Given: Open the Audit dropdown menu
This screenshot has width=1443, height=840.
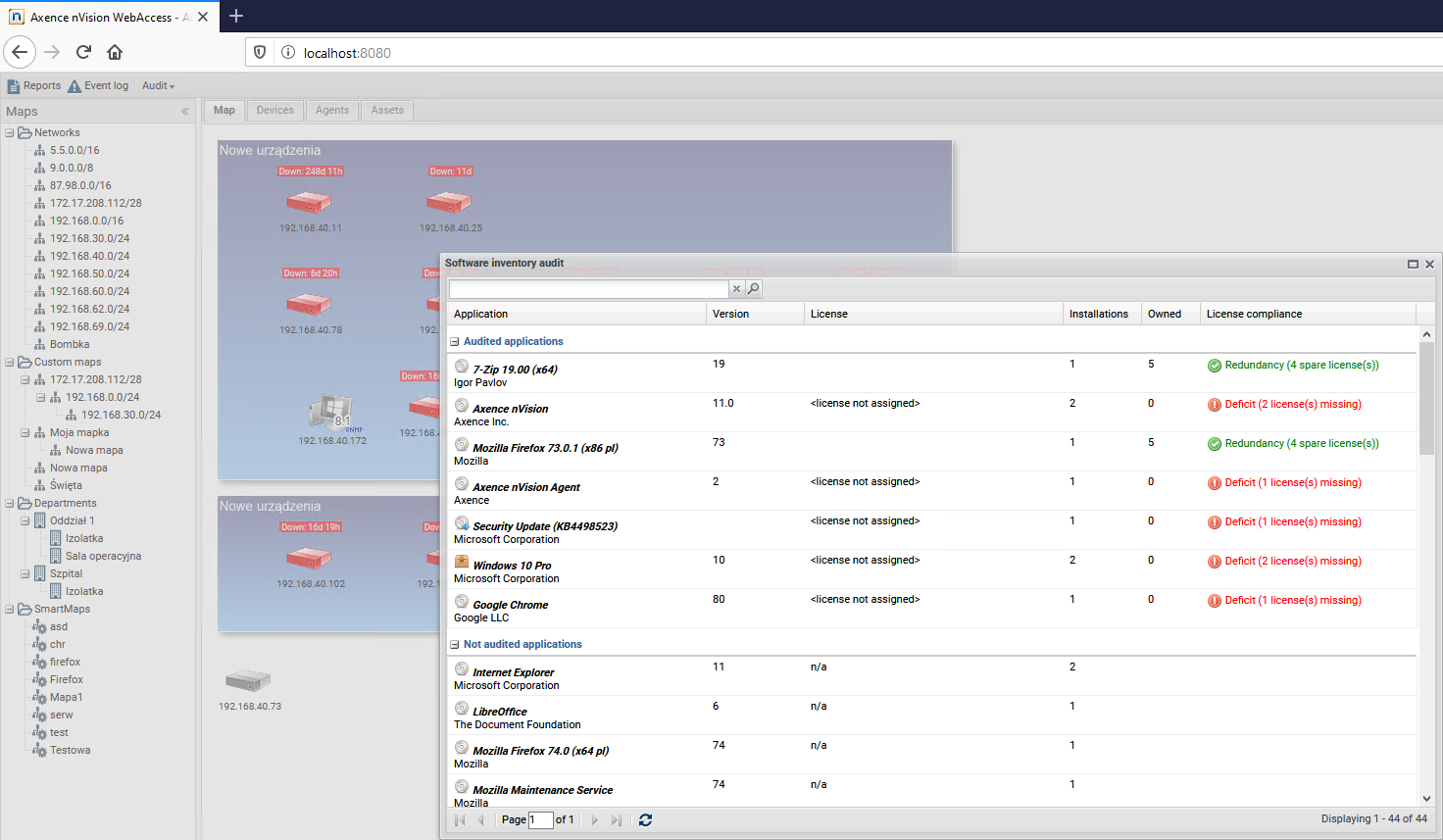Looking at the screenshot, I should tap(158, 86).
